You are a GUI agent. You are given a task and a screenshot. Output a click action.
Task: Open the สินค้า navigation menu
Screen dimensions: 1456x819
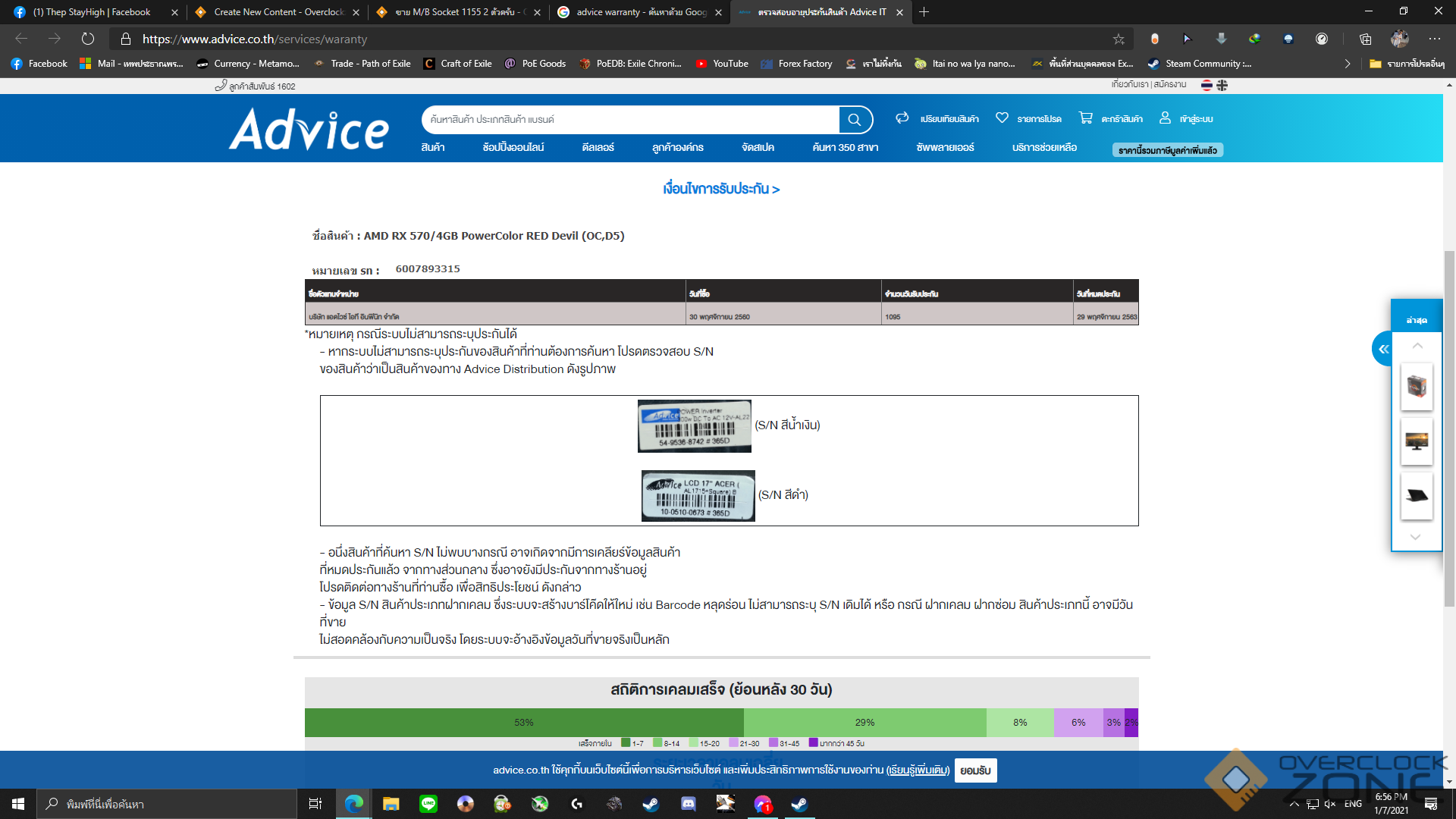(433, 147)
